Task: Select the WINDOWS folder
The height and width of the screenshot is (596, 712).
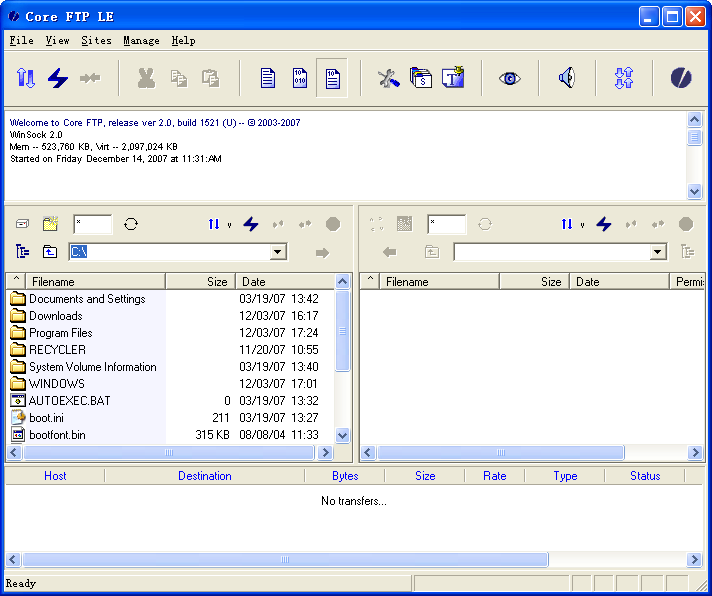Action: 57,384
